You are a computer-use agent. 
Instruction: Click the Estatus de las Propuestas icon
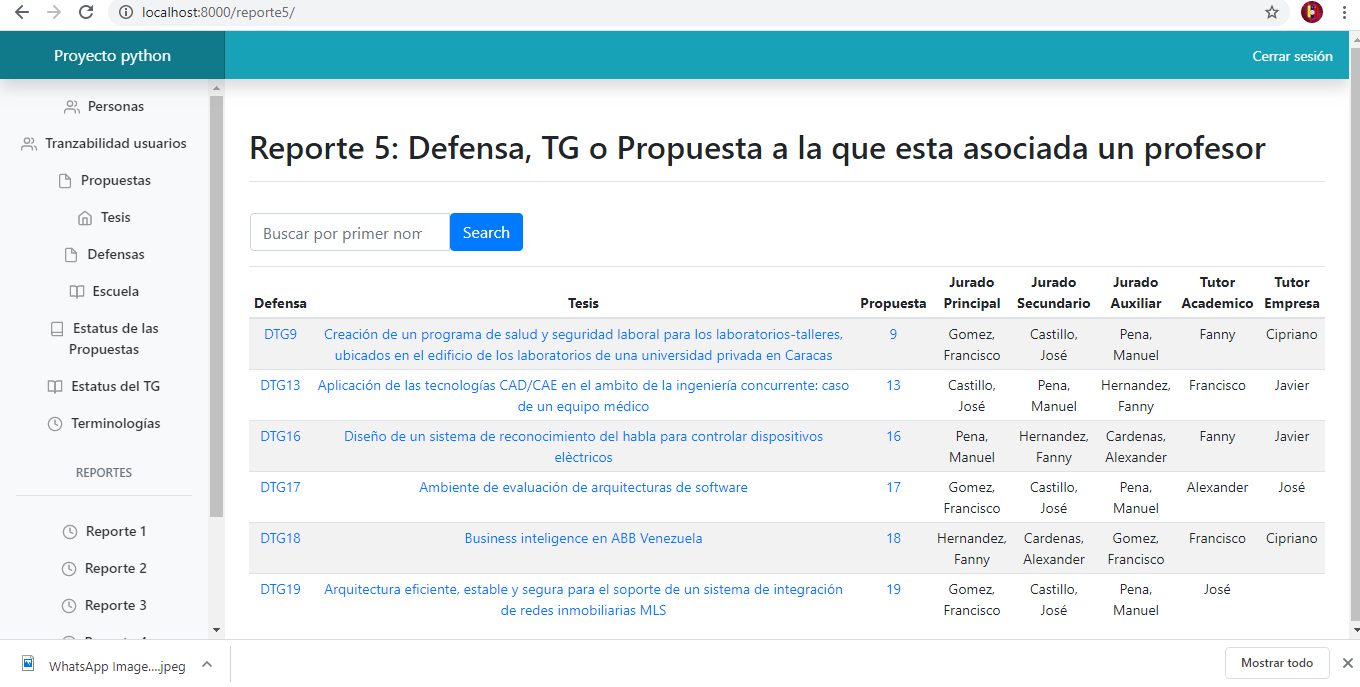pos(57,329)
